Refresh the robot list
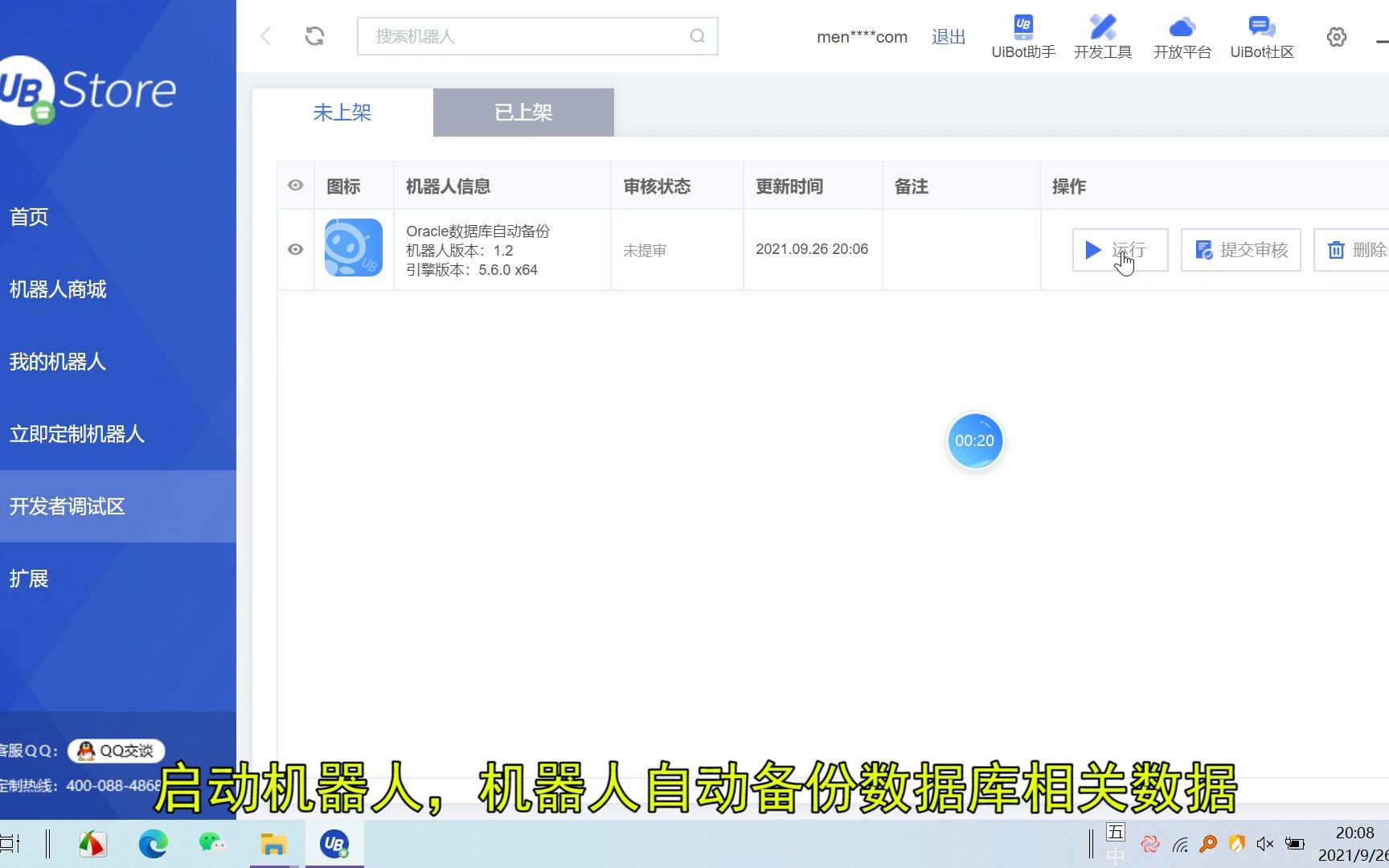 point(315,36)
